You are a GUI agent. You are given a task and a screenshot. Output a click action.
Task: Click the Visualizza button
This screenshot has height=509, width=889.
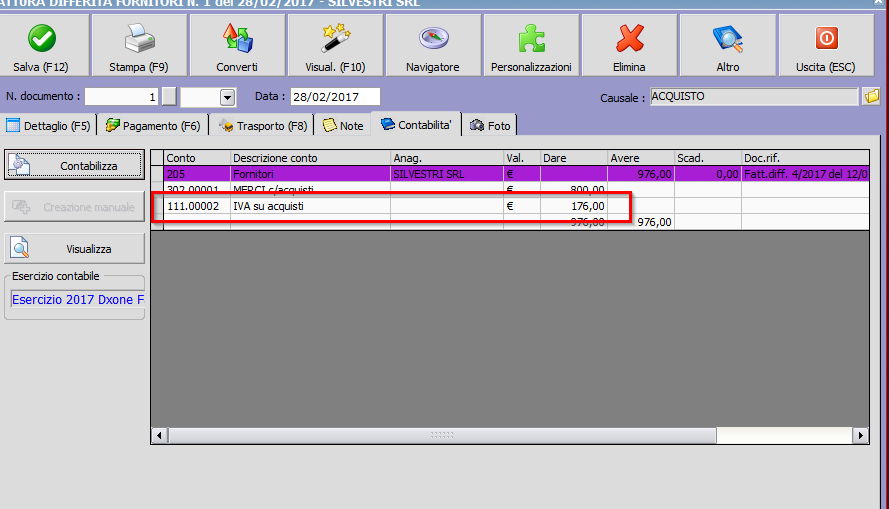(74, 249)
